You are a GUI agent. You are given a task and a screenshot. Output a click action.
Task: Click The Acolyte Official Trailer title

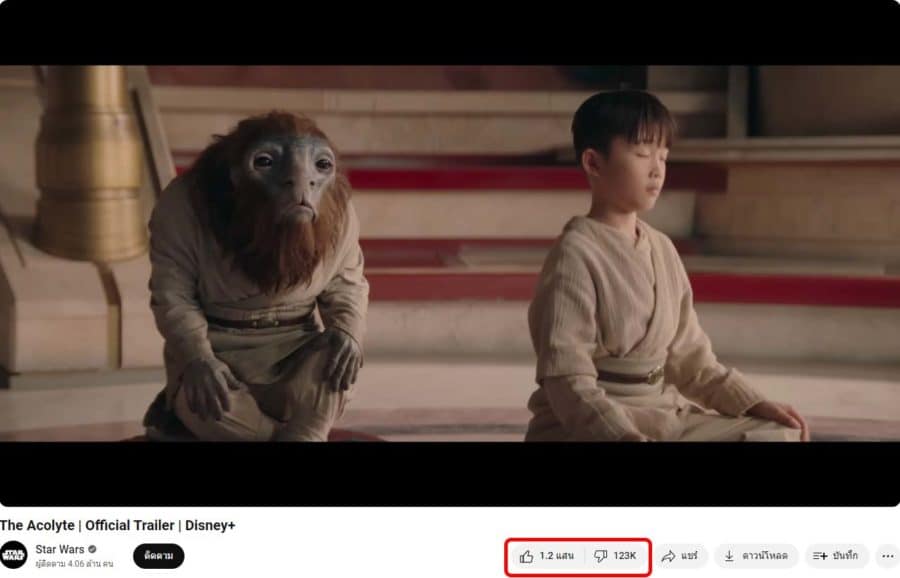[118, 525]
